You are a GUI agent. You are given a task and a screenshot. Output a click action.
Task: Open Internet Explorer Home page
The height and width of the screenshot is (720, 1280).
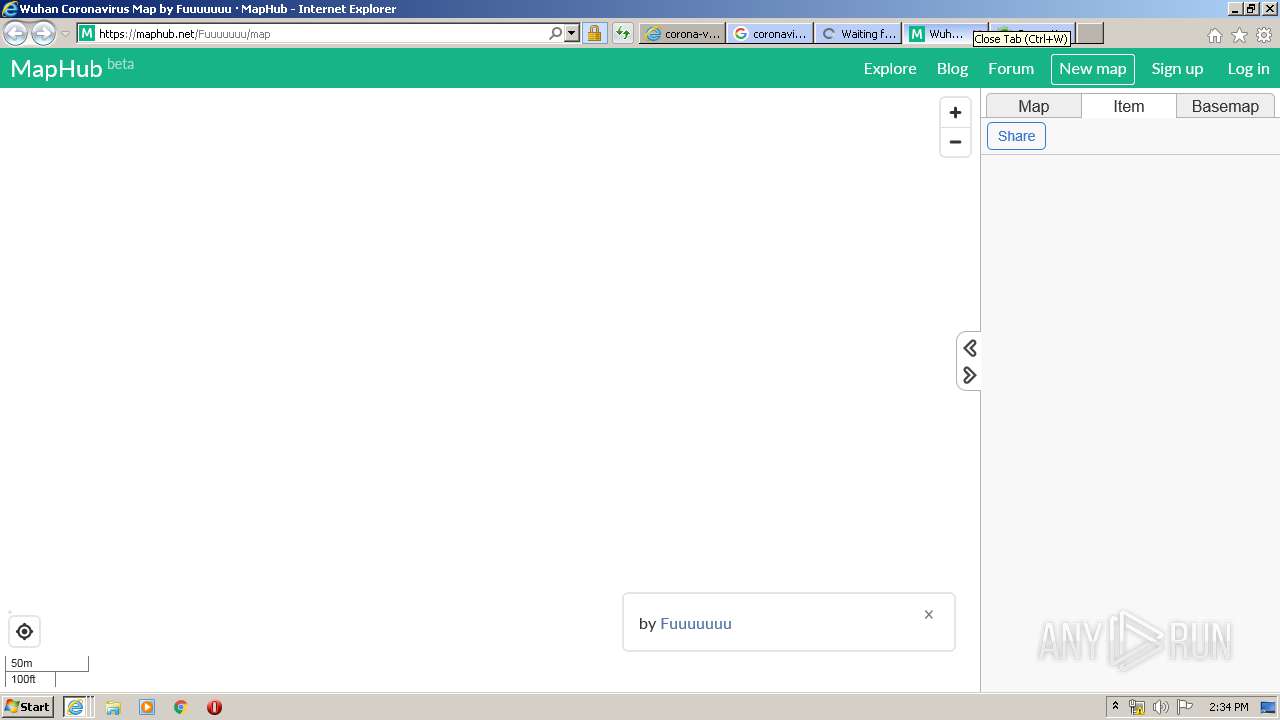(x=1214, y=35)
